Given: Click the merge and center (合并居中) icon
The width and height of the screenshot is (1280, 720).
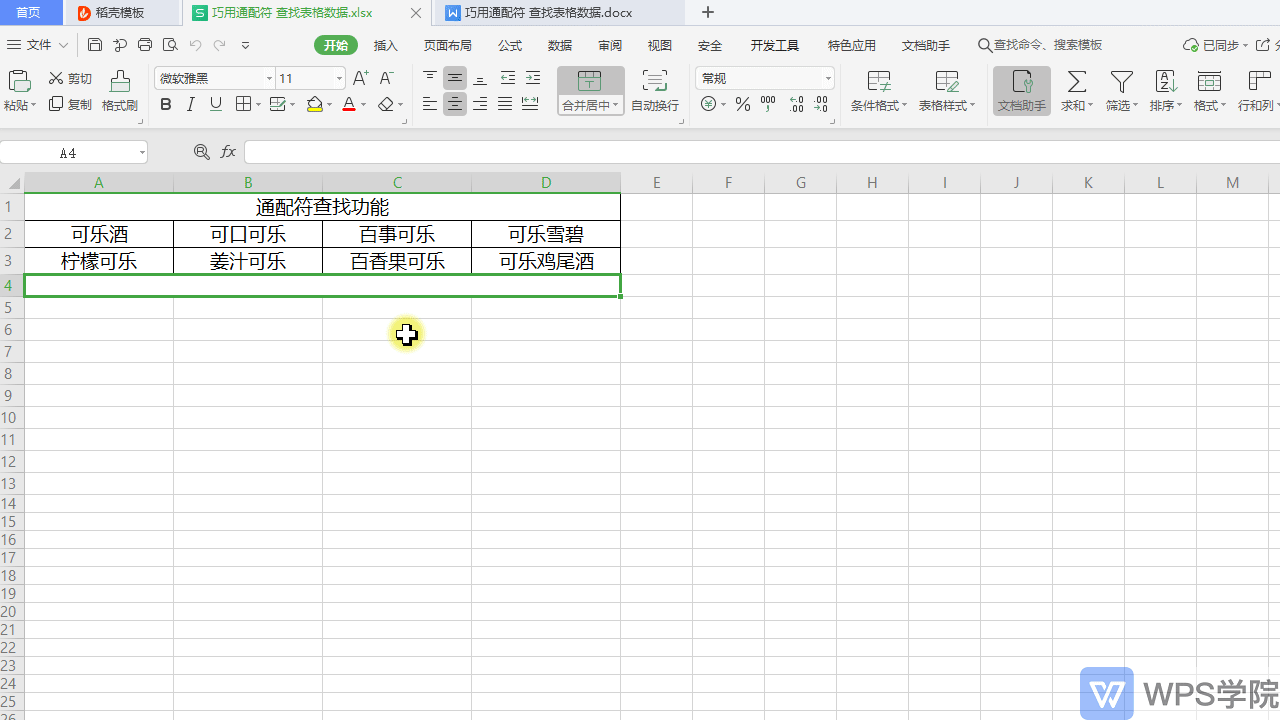Looking at the screenshot, I should click(x=589, y=82).
